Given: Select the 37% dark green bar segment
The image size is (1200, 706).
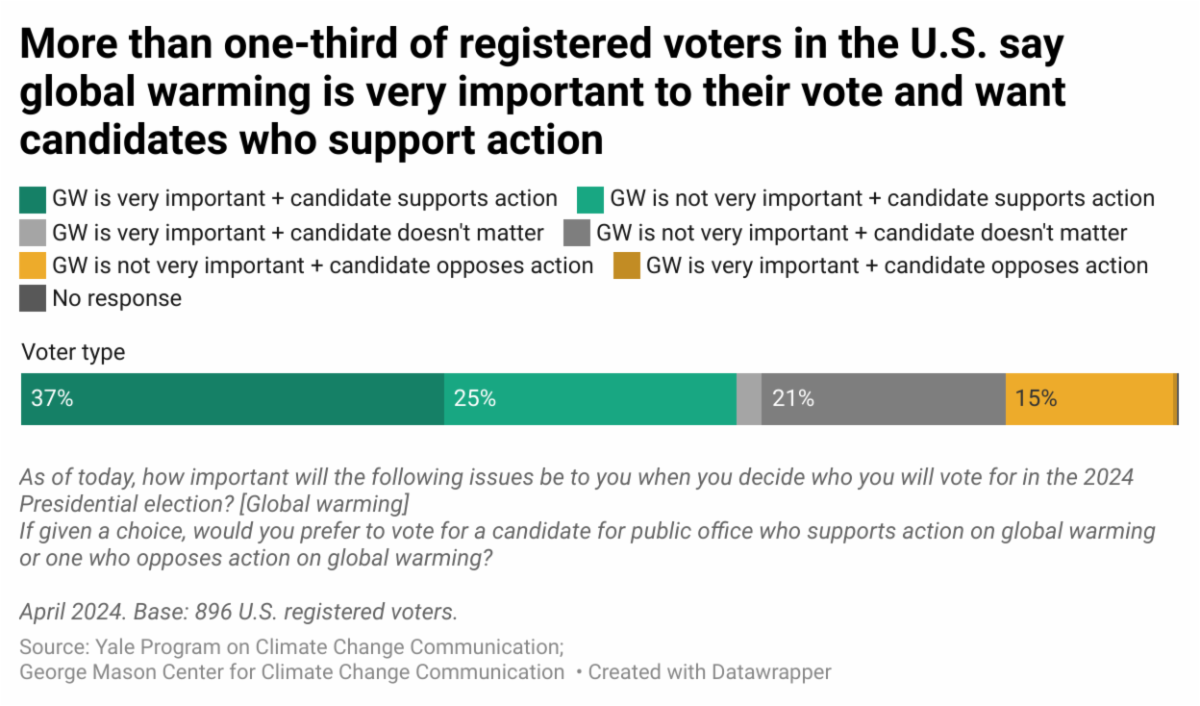Looking at the screenshot, I should pos(232,399).
